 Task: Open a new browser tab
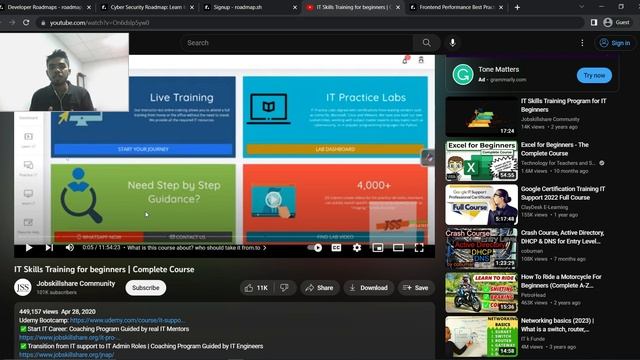[517, 7]
